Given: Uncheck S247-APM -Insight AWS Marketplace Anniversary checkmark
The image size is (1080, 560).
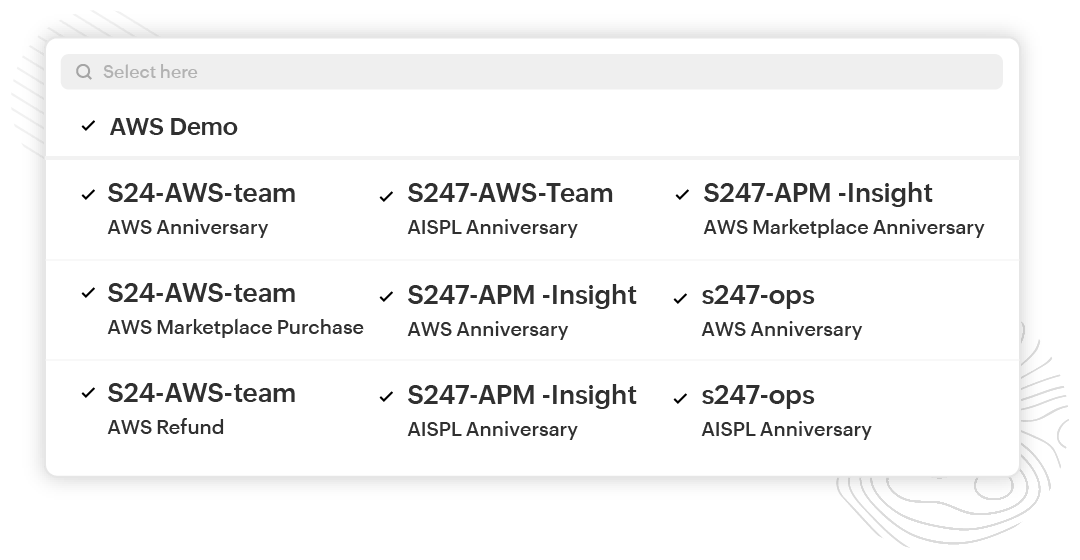Looking at the screenshot, I should coord(682,195).
